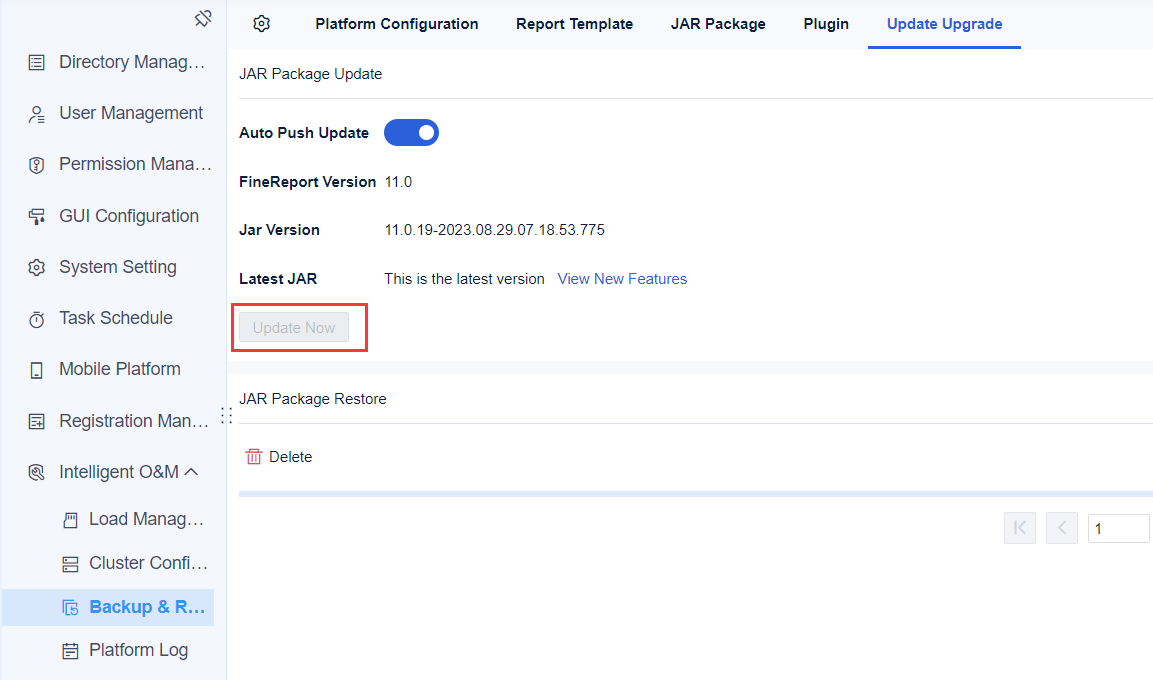This screenshot has width=1153, height=680.
Task: Click the Mobile Platform phone icon
Action: coord(36,370)
